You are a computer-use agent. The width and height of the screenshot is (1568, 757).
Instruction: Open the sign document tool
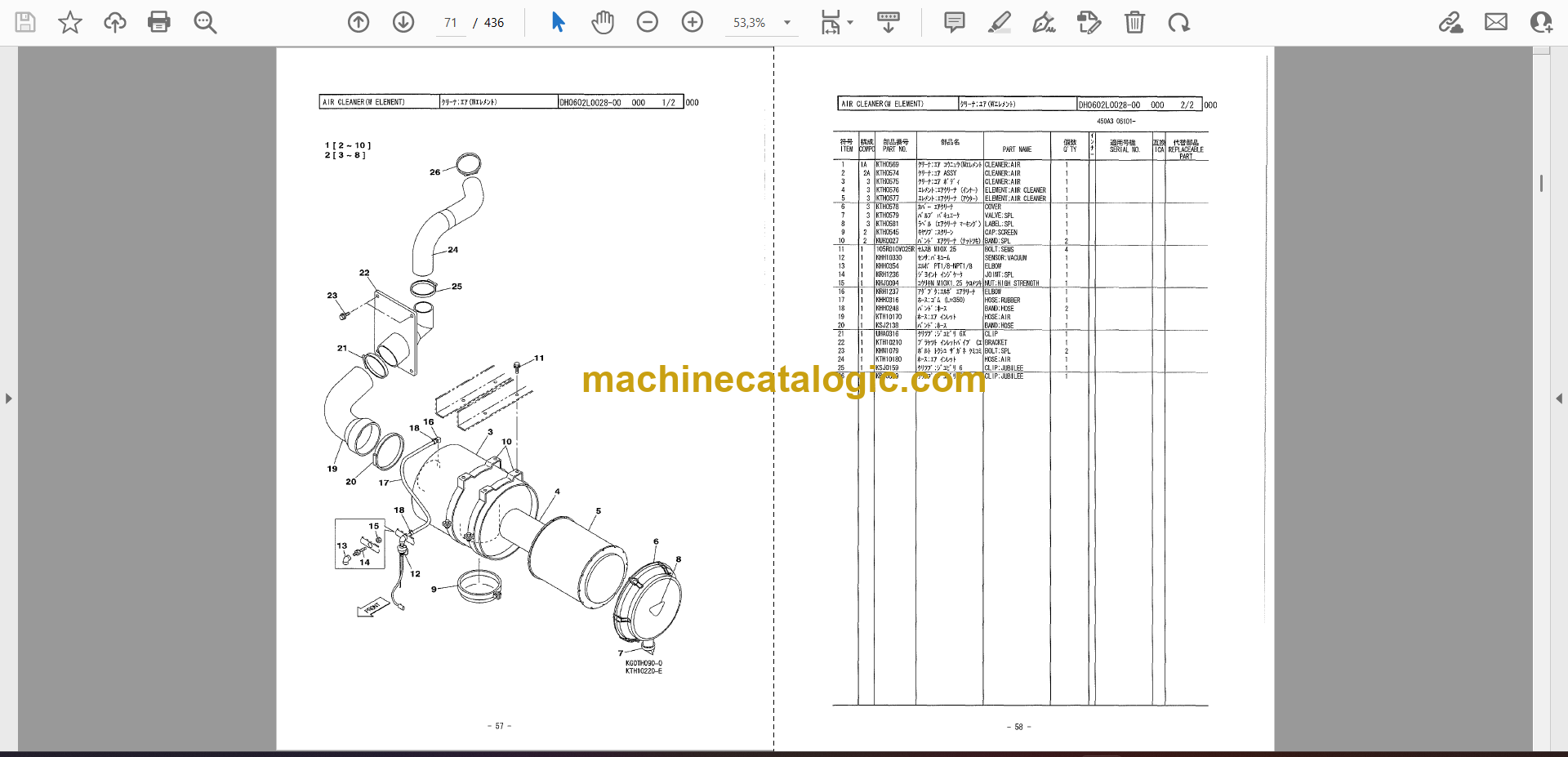point(1045,22)
